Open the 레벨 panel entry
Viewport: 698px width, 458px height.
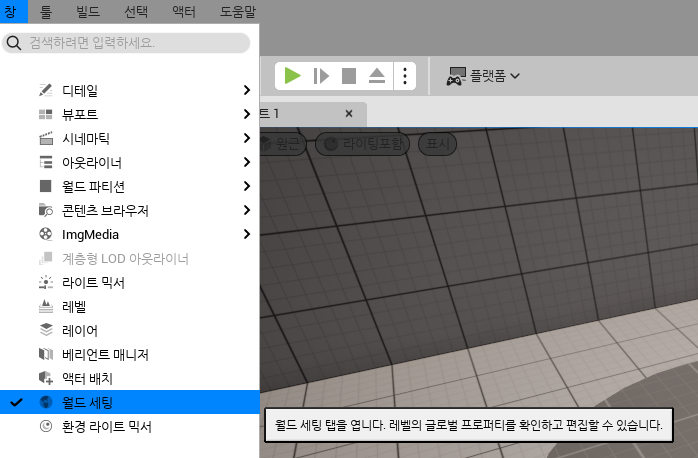pos(130,306)
